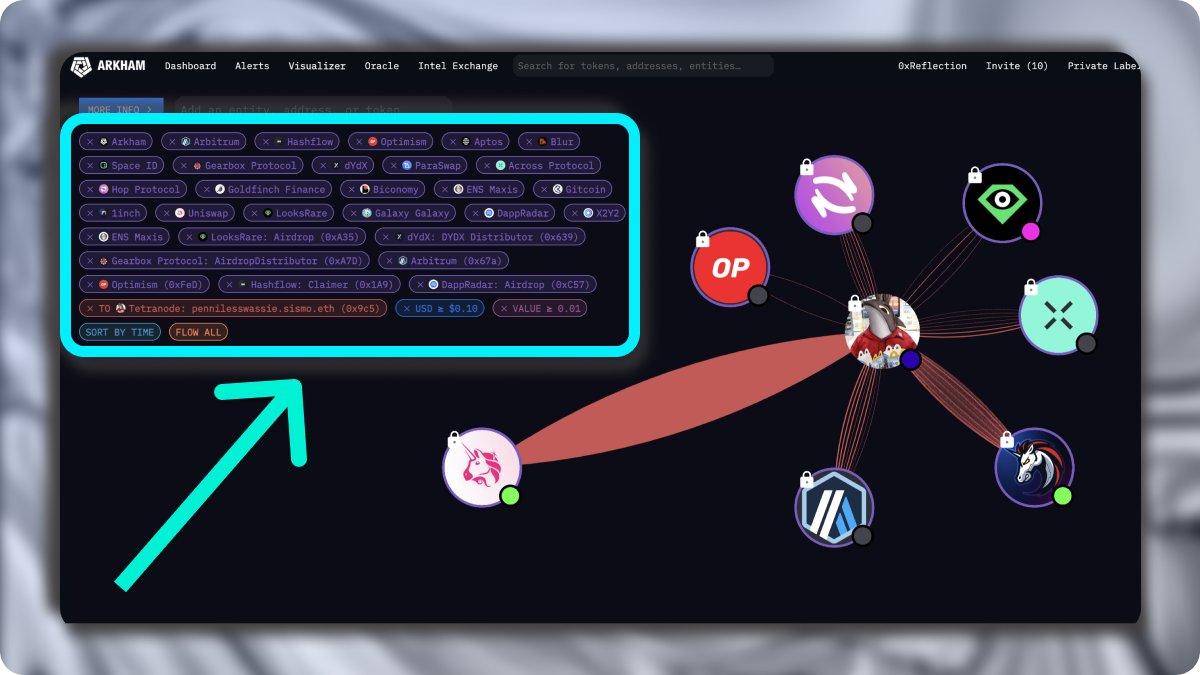Click magenta dot on LooksRare node

(x=1030, y=231)
